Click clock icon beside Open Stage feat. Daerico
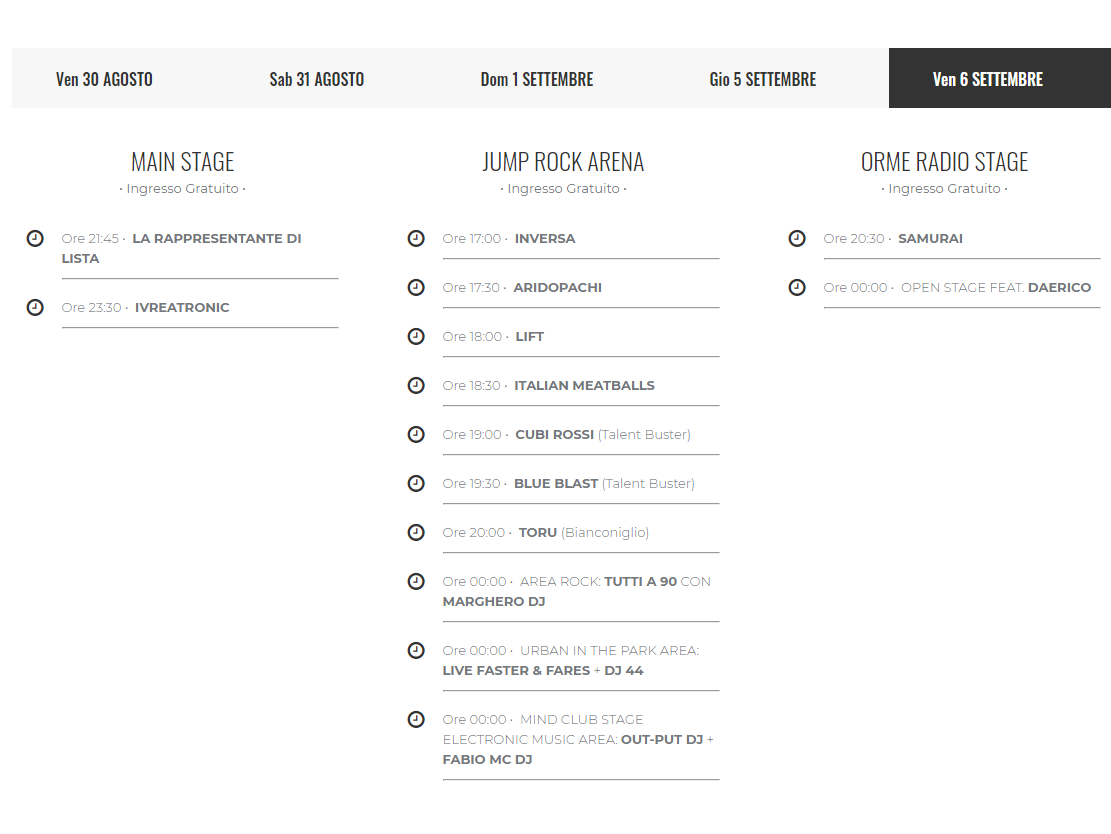This screenshot has height=834, width=1111. (797, 287)
